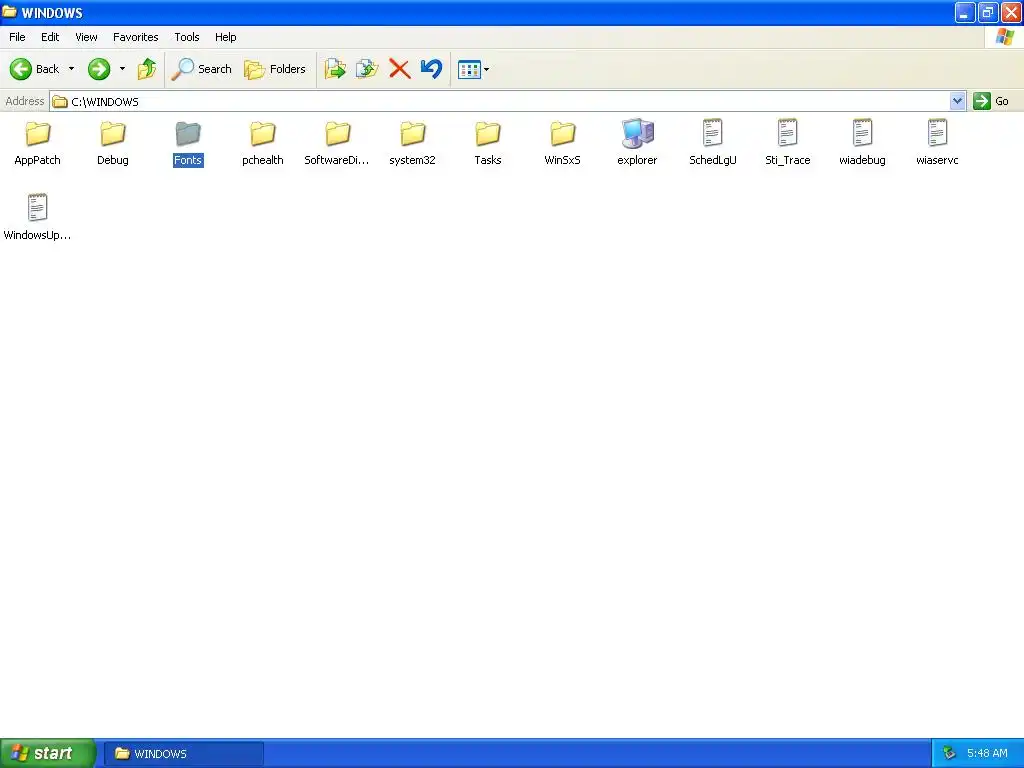Select the pchealth folder icon

click(263, 134)
